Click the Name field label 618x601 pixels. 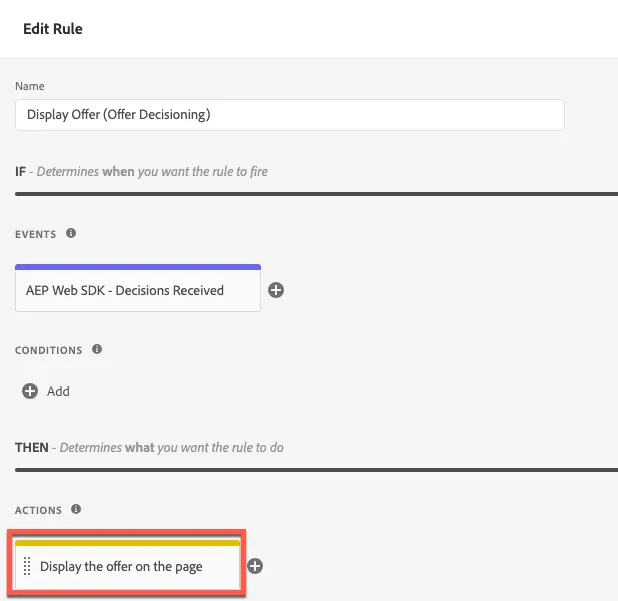click(x=30, y=86)
